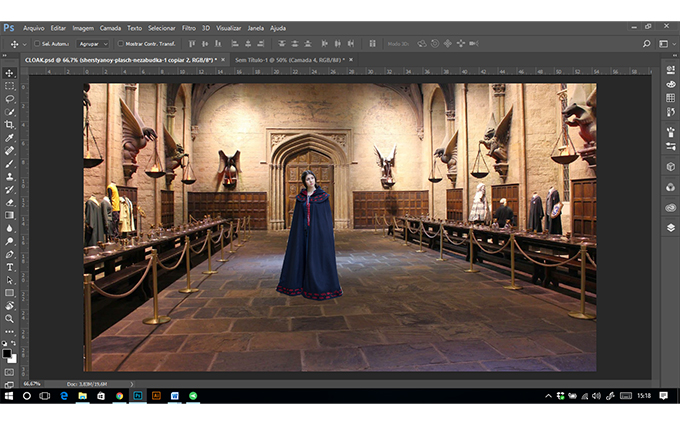Click the background color swatch
Screen dimensions: 680x425
point(13,360)
